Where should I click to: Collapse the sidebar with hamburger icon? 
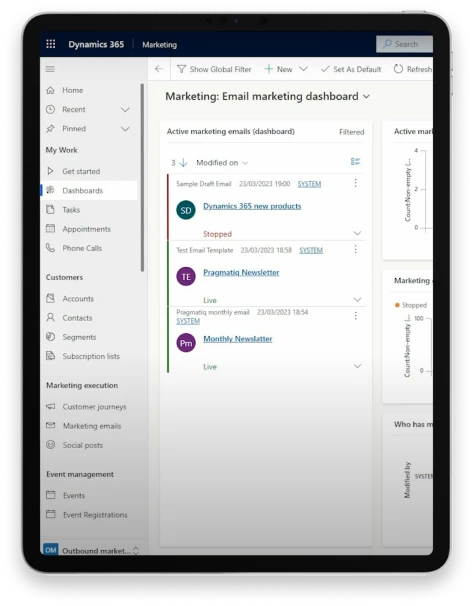tap(50, 69)
